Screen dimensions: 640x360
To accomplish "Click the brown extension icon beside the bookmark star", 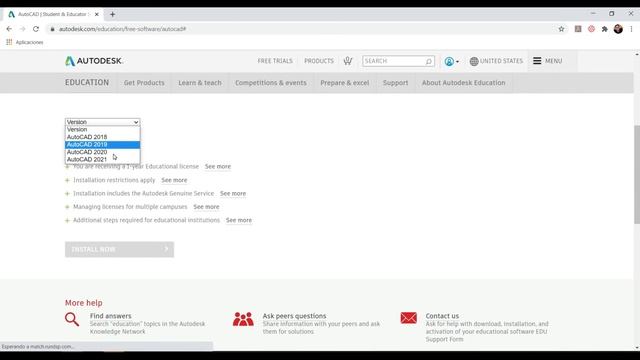I will (578, 29).
